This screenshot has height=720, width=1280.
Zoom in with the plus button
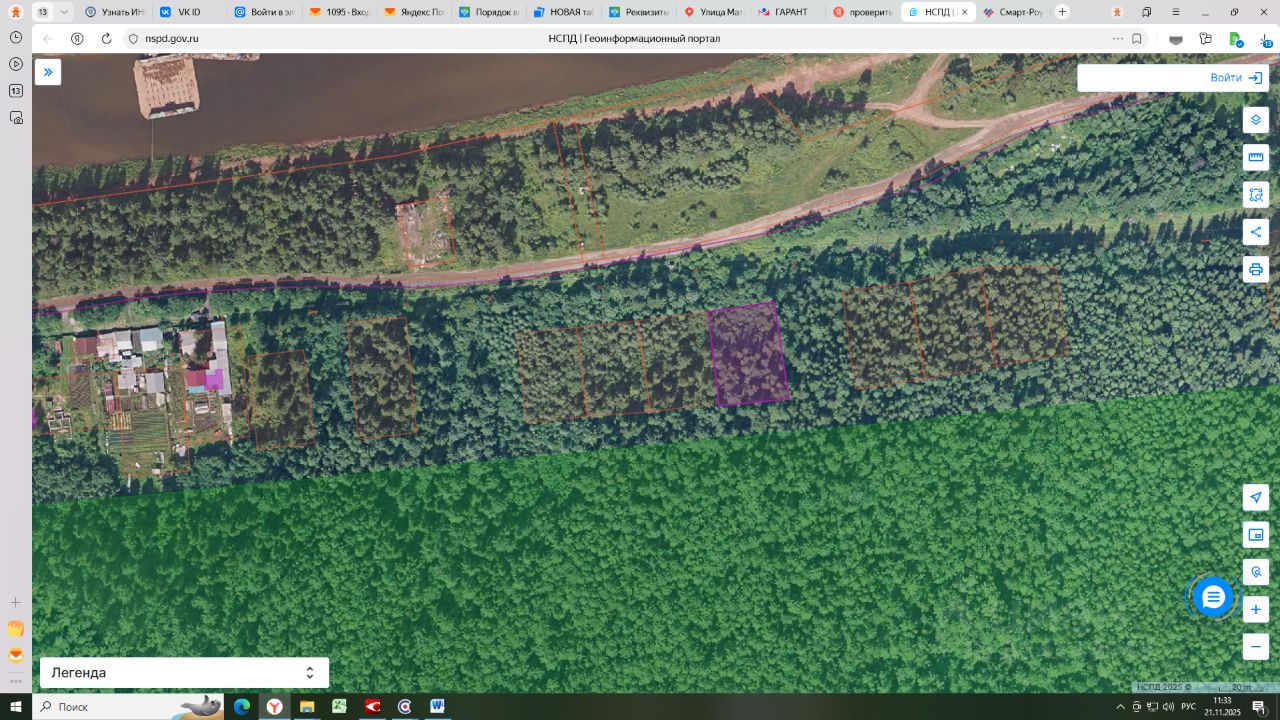pos(1256,609)
